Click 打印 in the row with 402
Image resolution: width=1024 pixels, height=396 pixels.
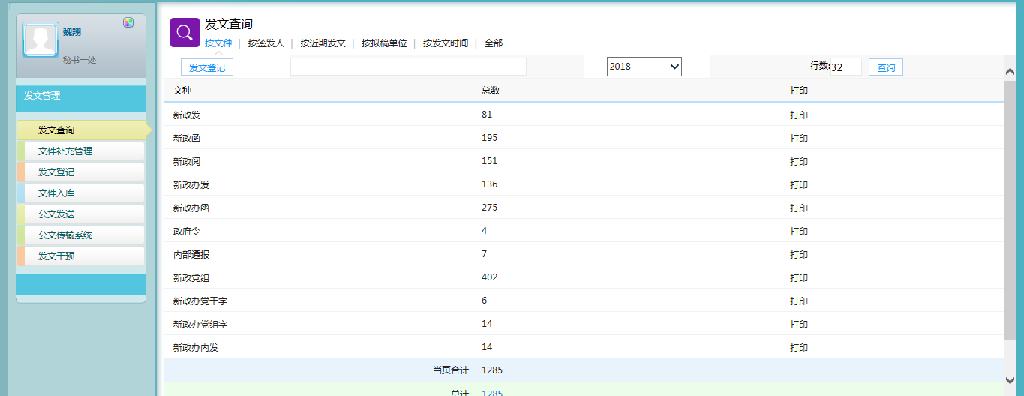click(799, 278)
